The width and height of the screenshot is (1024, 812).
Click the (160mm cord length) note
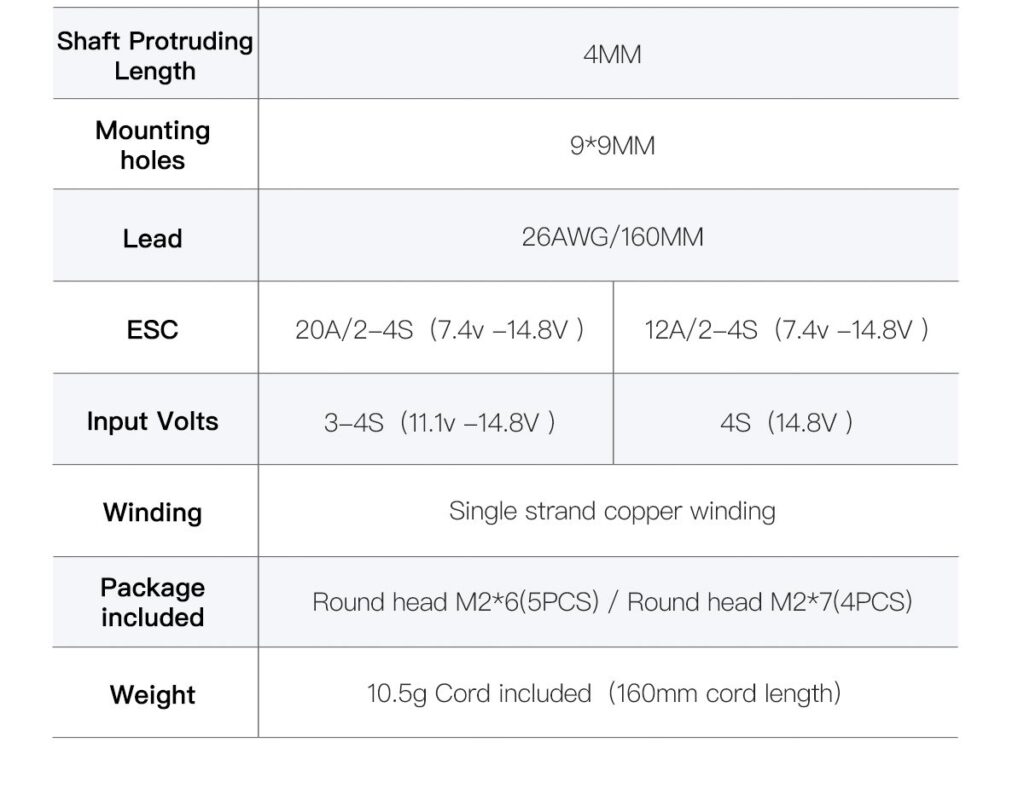(x=724, y=694)
